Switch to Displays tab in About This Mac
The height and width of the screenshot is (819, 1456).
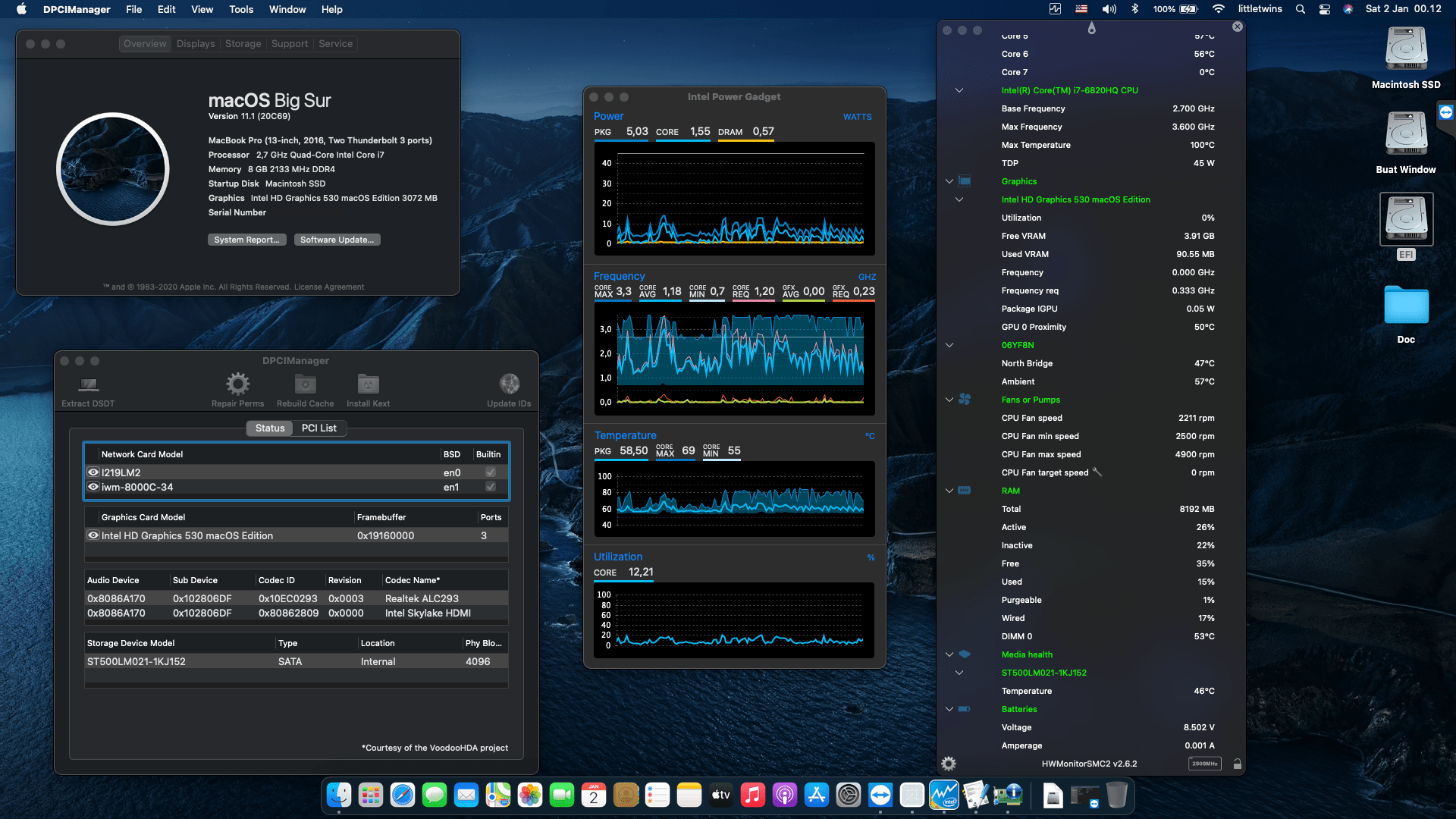click(196, 43)
